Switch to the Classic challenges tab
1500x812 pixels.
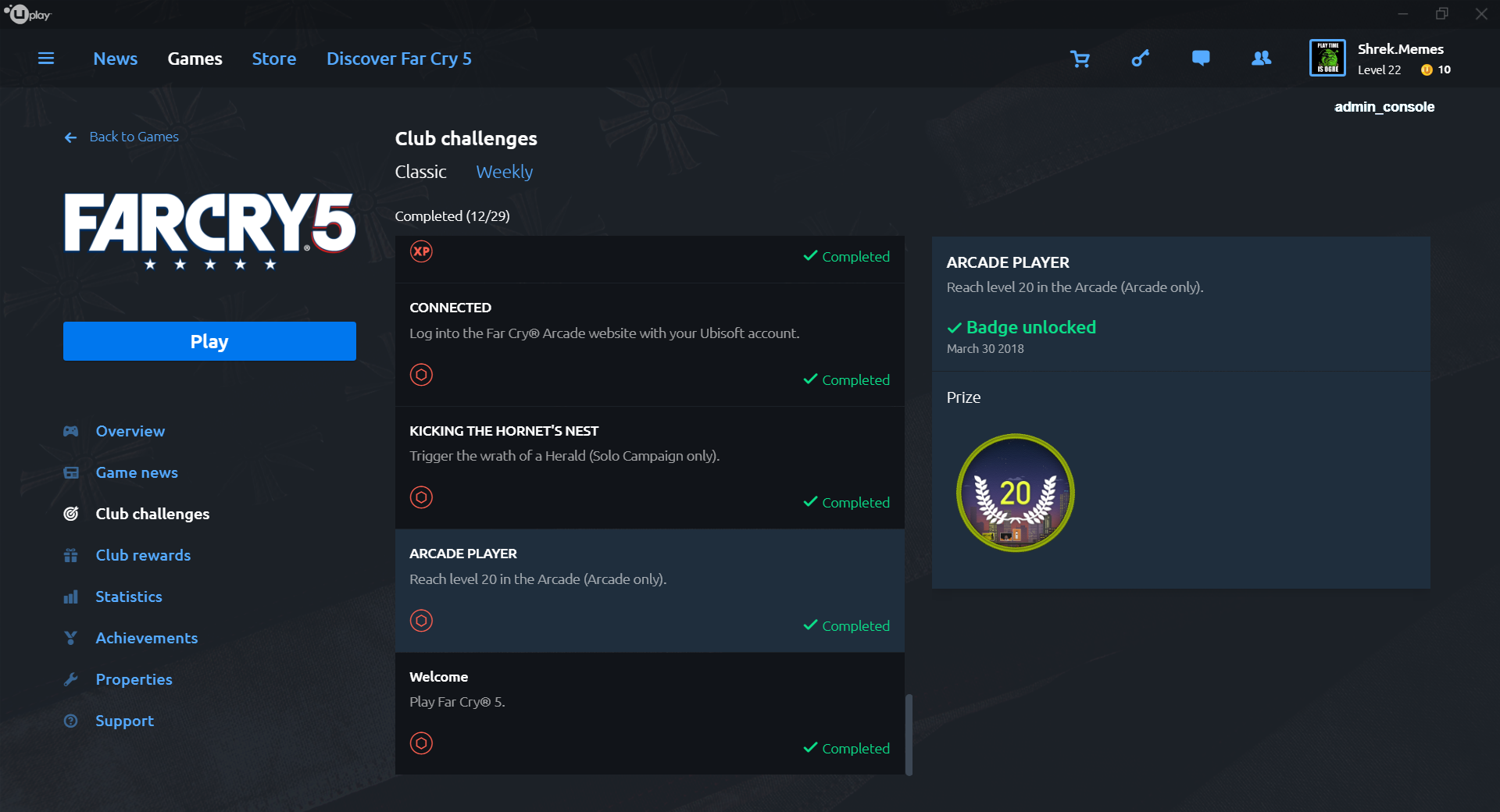tap(421, 172)
